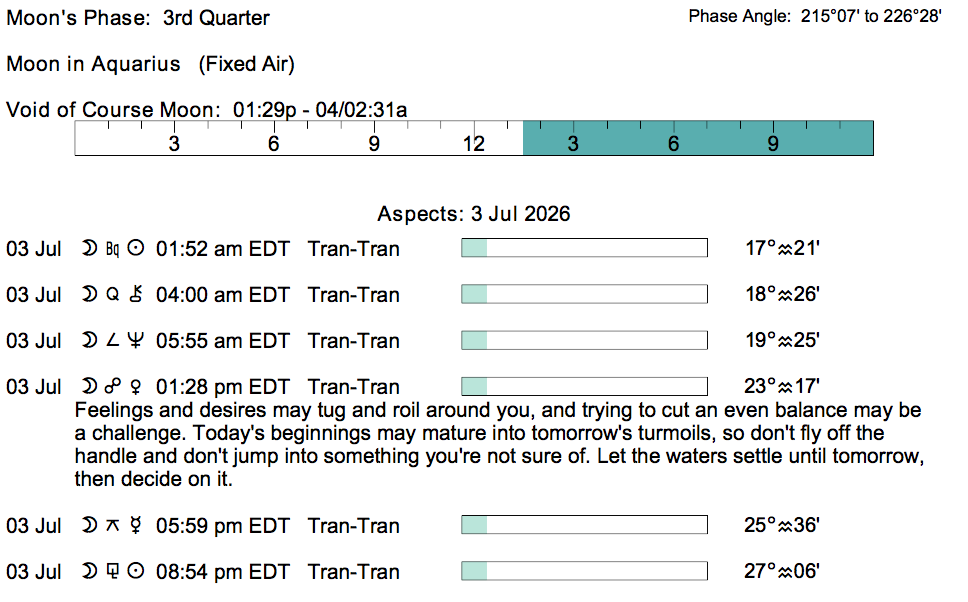Click the quincunx symbol in the 05:59 pm row
Screen dimensions: 968x602
pos(112,525)
